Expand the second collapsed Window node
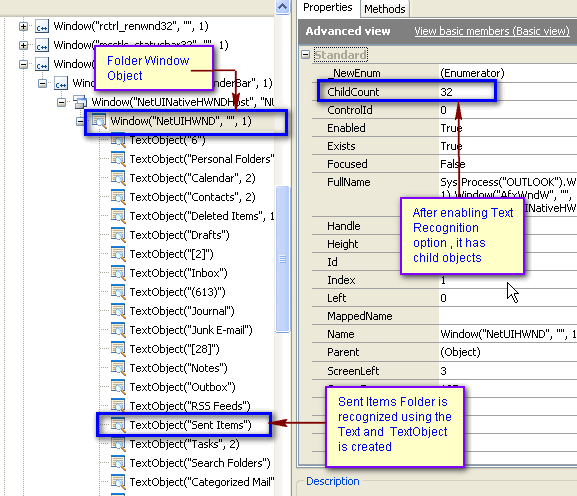 point(24,45)
